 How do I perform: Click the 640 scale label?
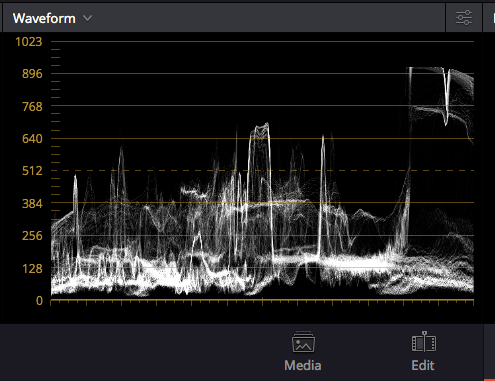[32, 139]
